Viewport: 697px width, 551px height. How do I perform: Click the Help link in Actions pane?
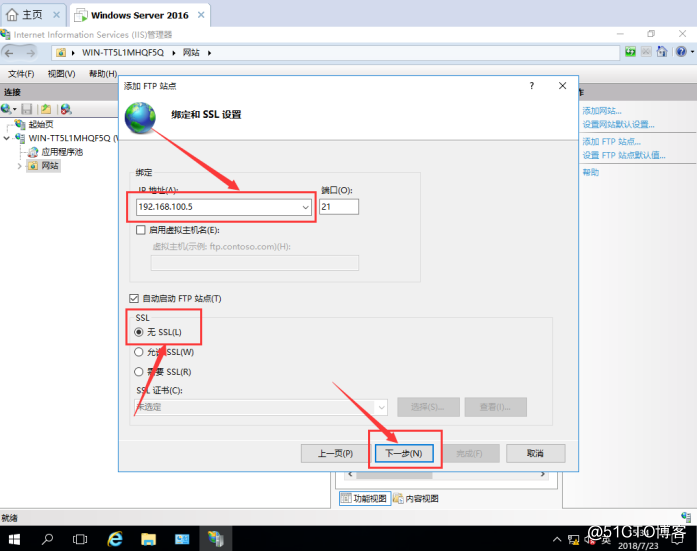point(591,172)
